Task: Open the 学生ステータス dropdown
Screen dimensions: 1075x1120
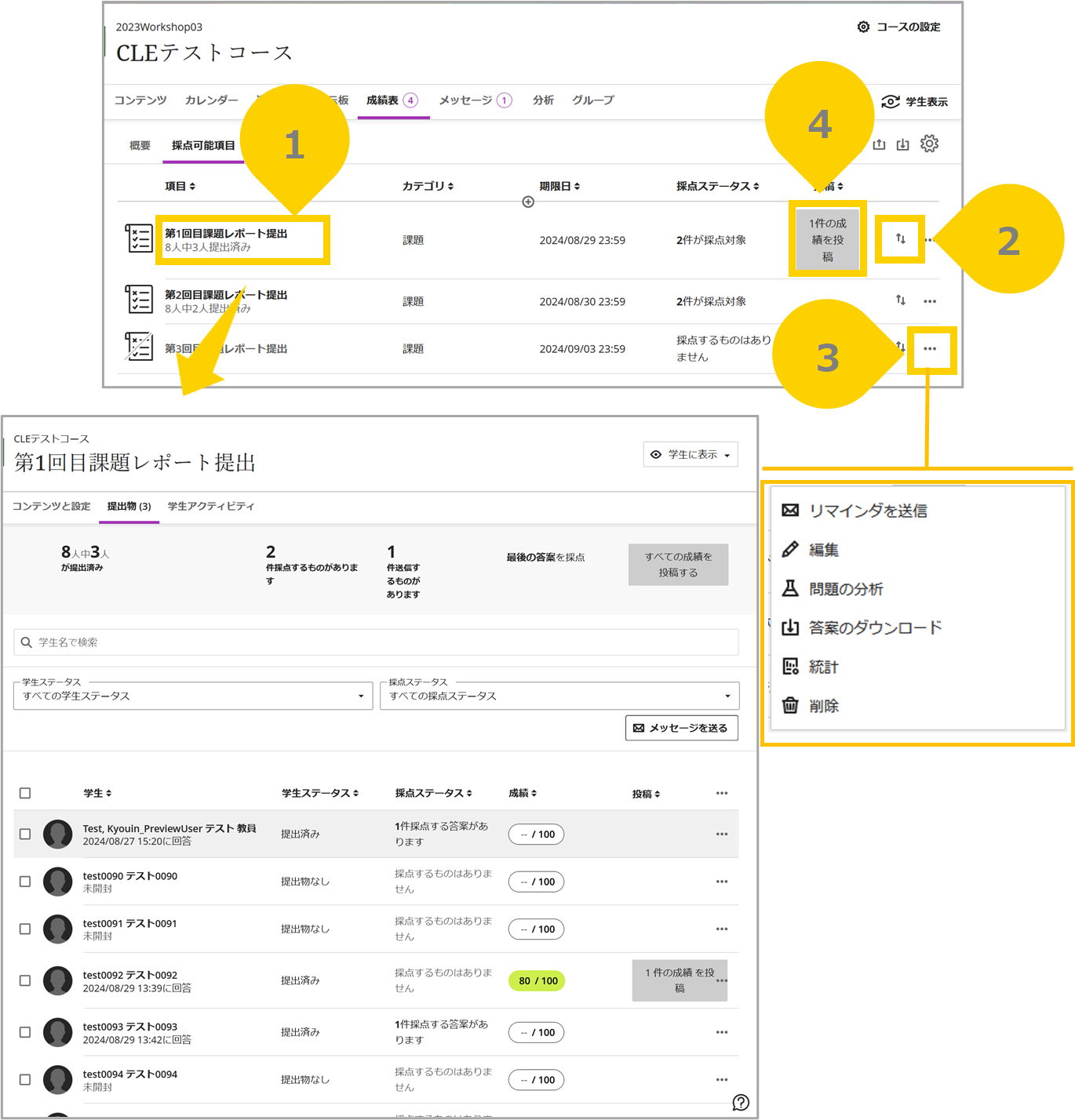Action: 193,696
